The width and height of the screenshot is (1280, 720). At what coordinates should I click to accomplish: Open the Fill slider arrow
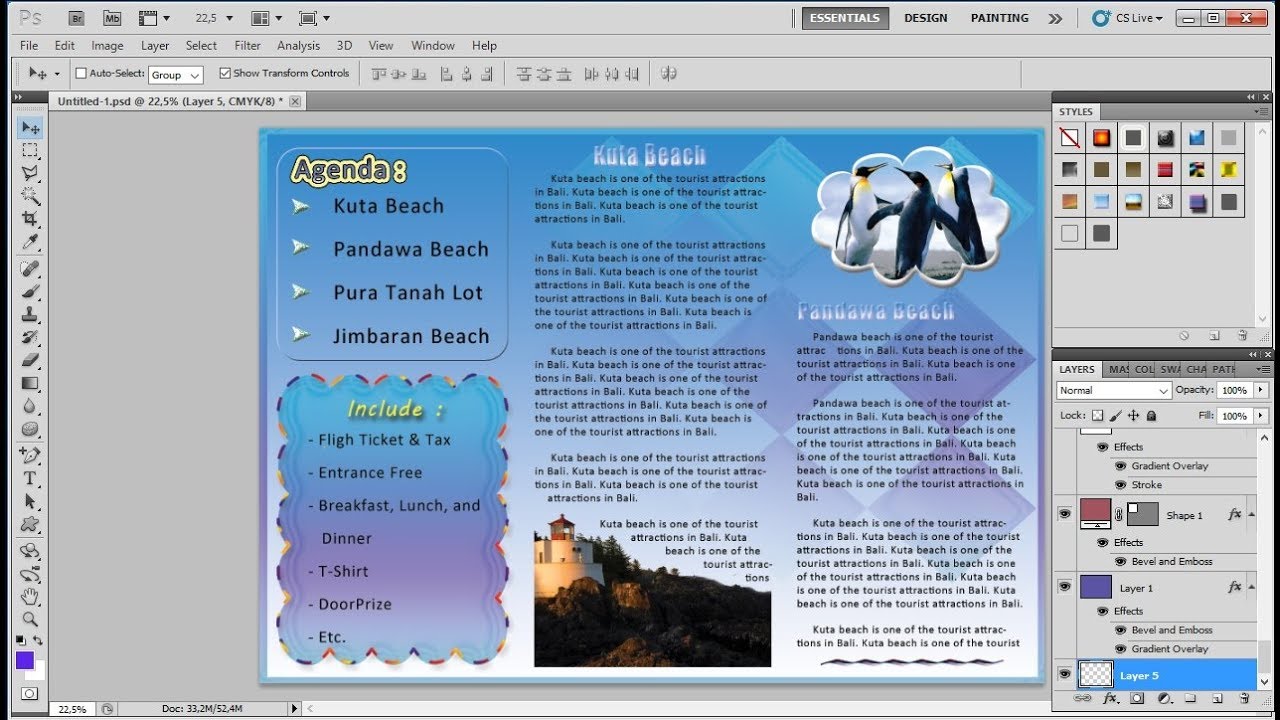tap(1260, 415)
